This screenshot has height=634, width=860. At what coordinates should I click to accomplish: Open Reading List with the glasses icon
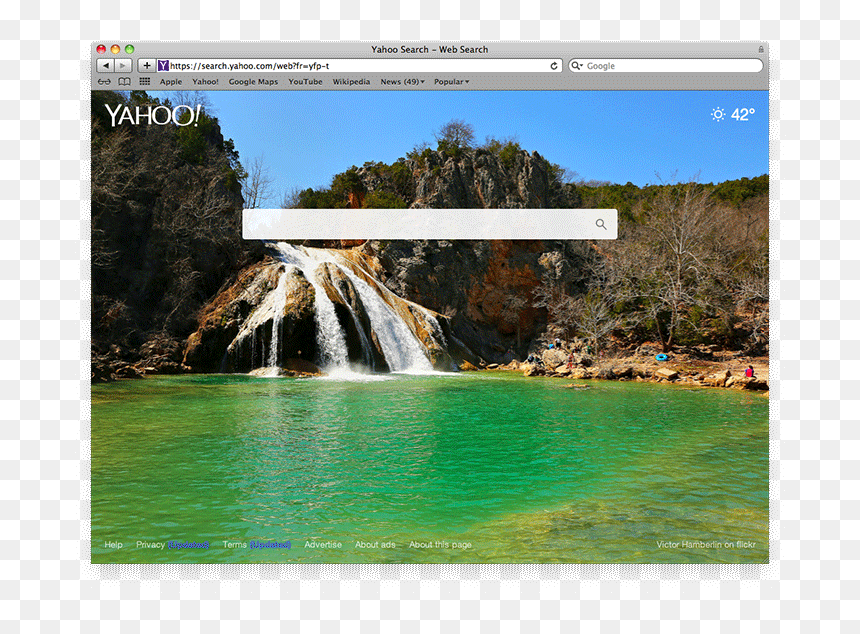104,82
